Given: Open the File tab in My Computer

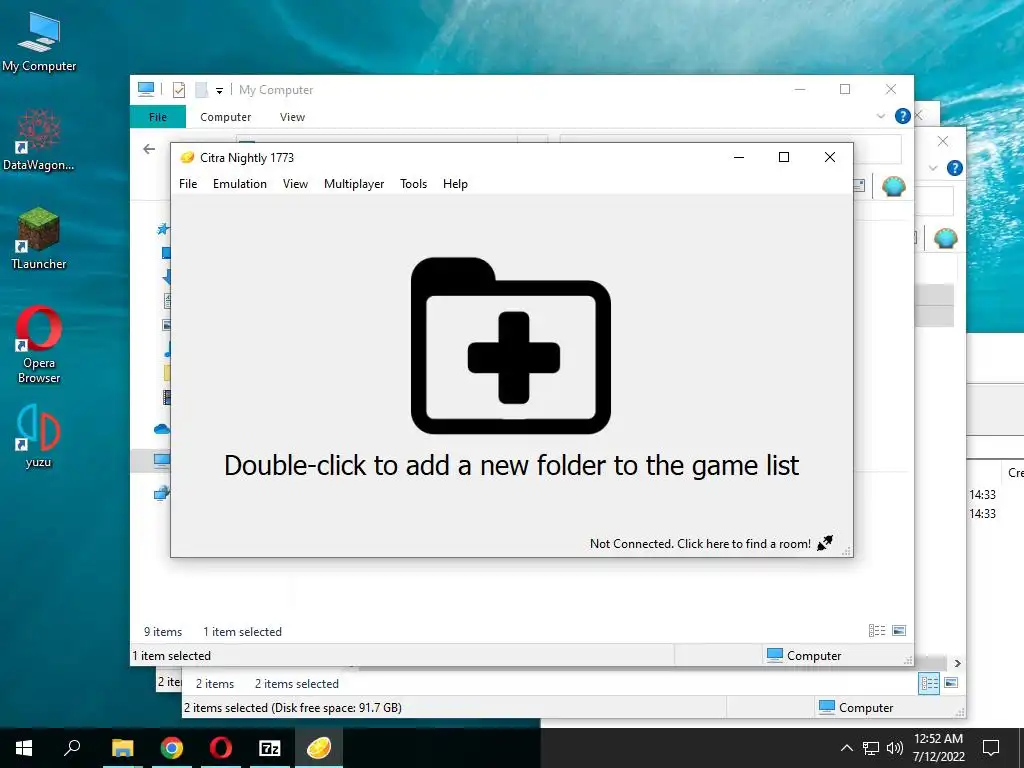Looking at the screenshot, I should tap(158, 117).
